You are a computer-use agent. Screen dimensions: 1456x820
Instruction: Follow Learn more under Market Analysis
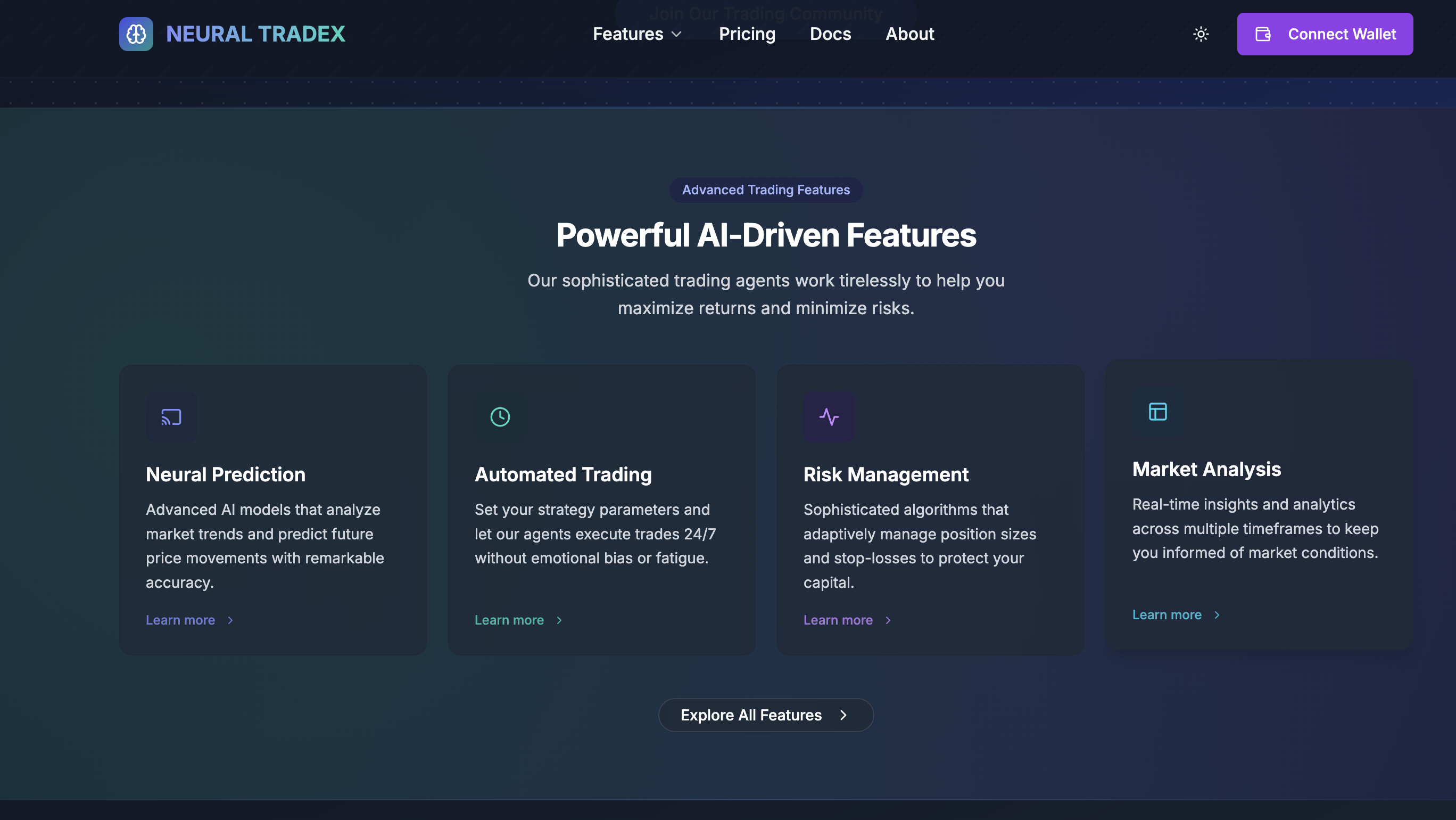pos(1167,614)
